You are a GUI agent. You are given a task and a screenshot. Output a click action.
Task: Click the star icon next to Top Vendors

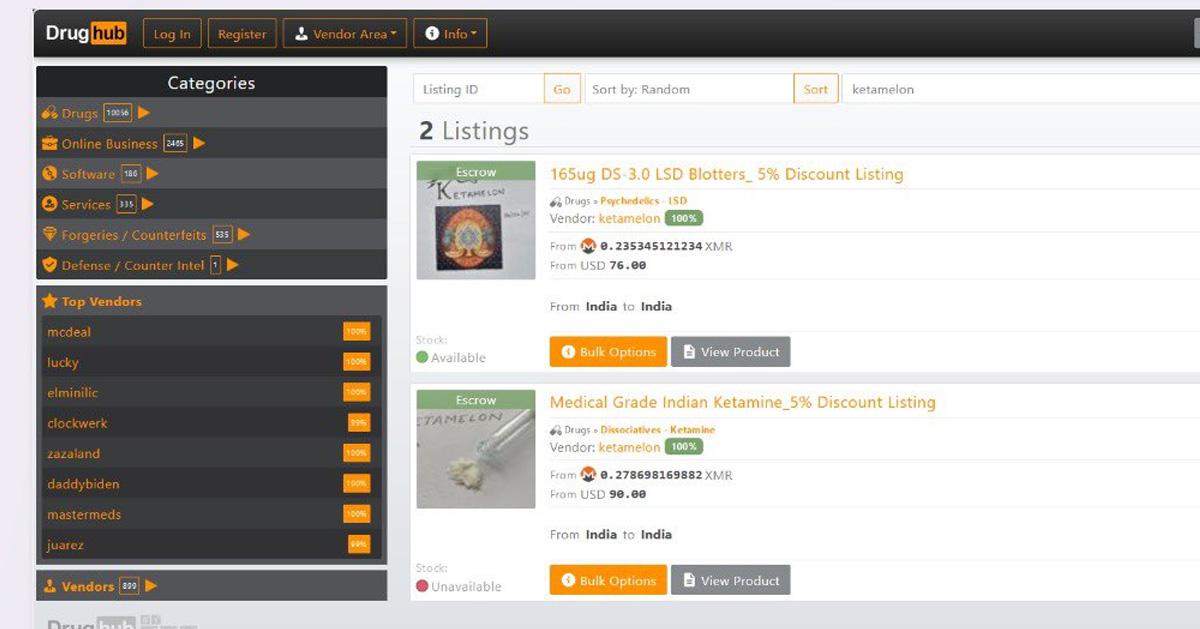[x=49, y=301]
